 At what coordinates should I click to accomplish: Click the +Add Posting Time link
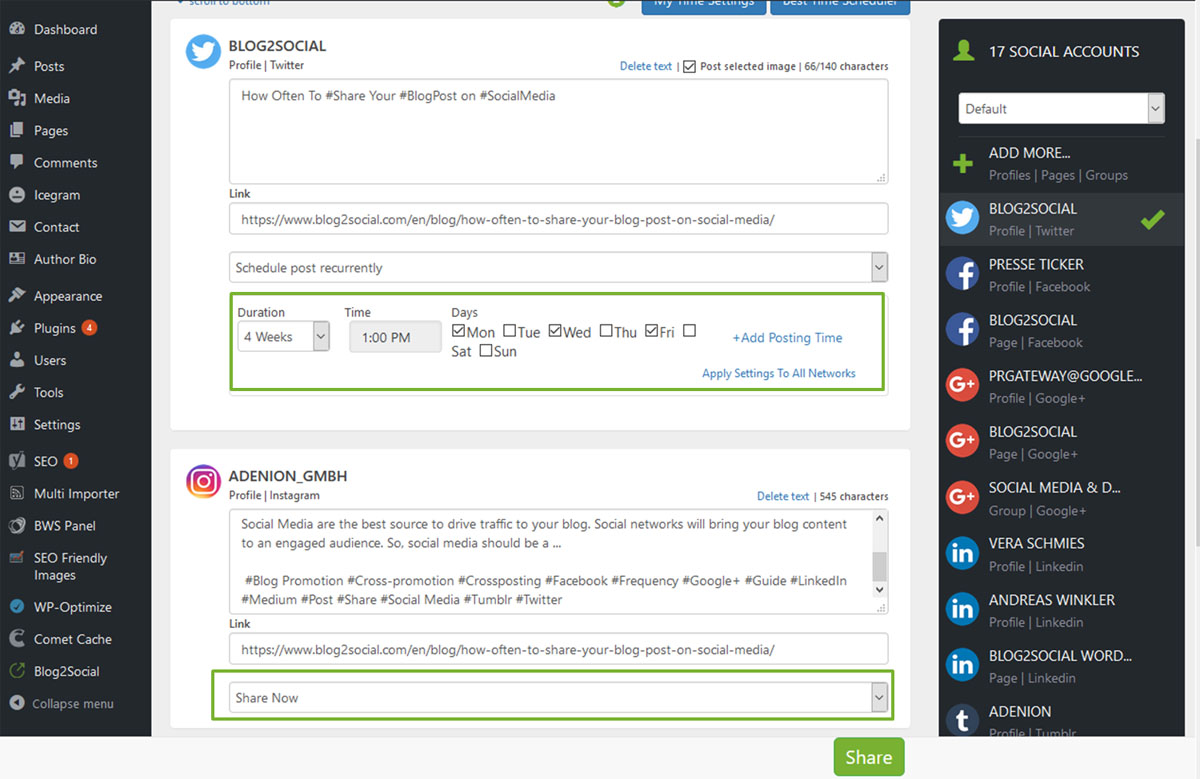[x=787, y=338]
